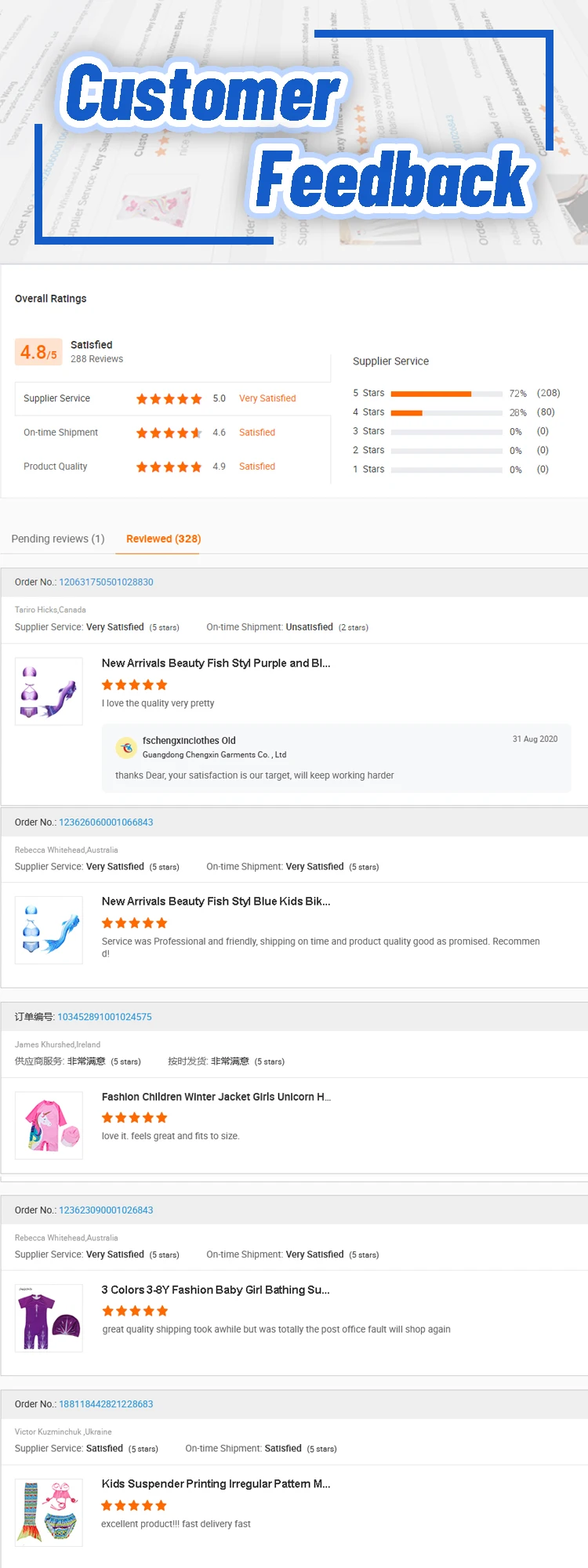588x1568 pixels.
Task: Click the Product Quality star rating
Action: tap(169, 467)
